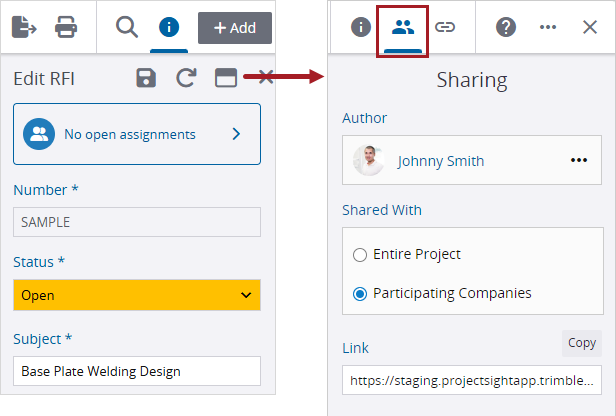Image resolution: width=616 pixels, height=416 pixels.
Task: Switch to the info tab in right panel
Action: [x=360, y=27]
